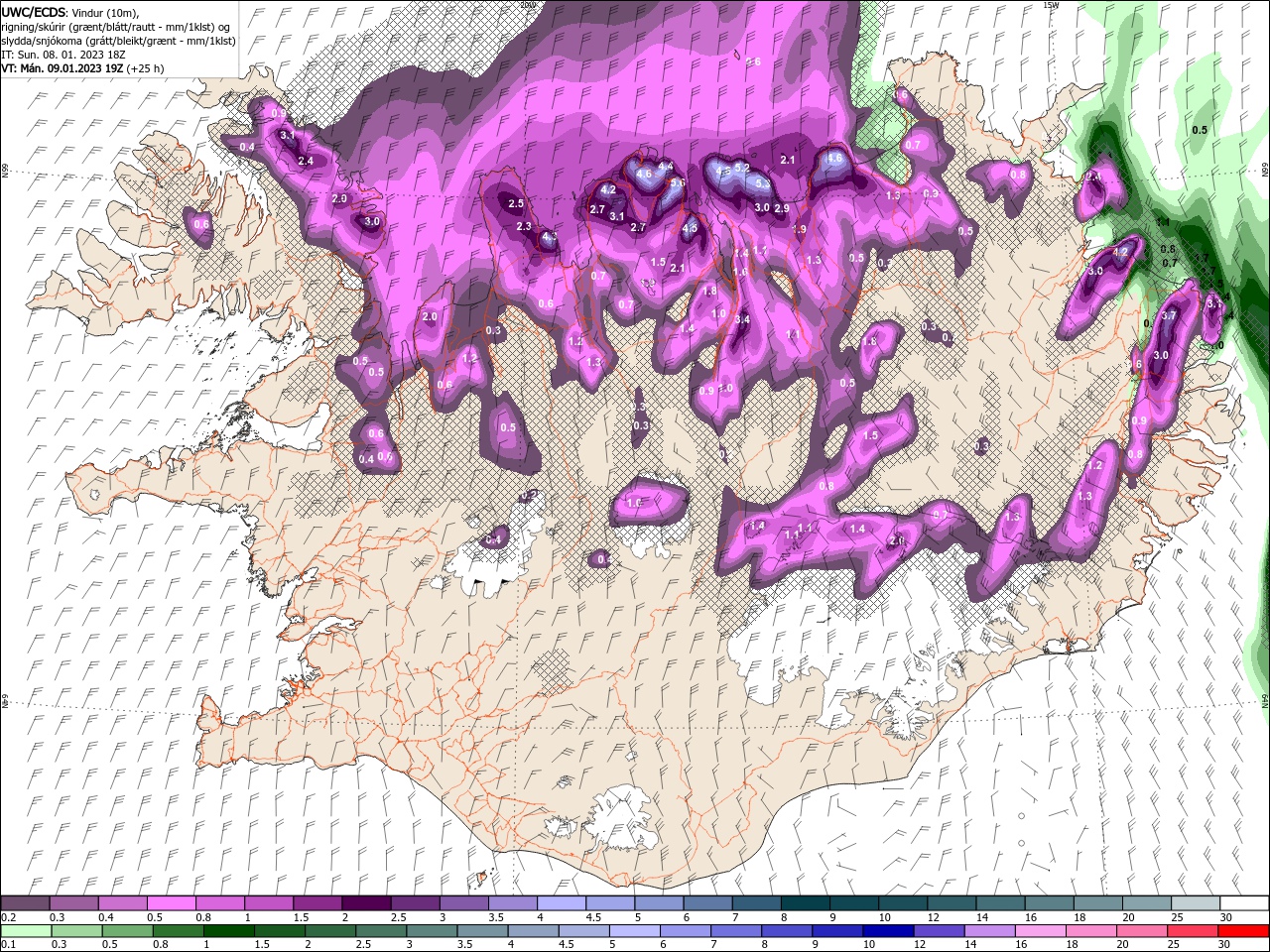Click the '15W' longitude label

click(1052, 5)
